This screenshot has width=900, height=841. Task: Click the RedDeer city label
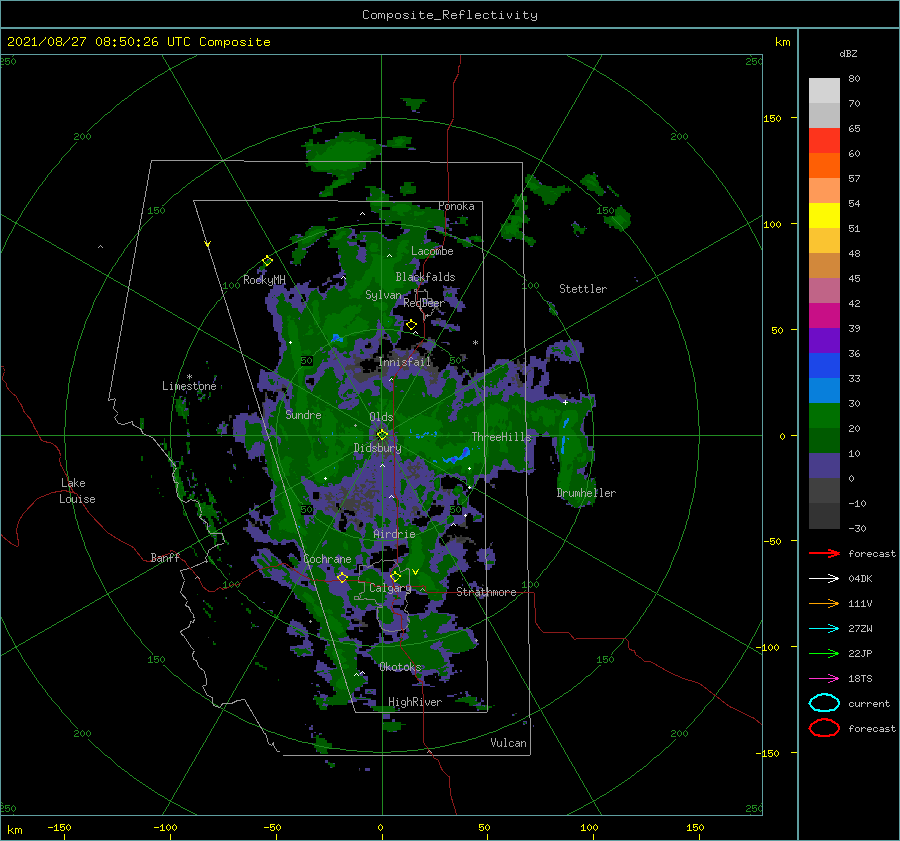point(424,303)
